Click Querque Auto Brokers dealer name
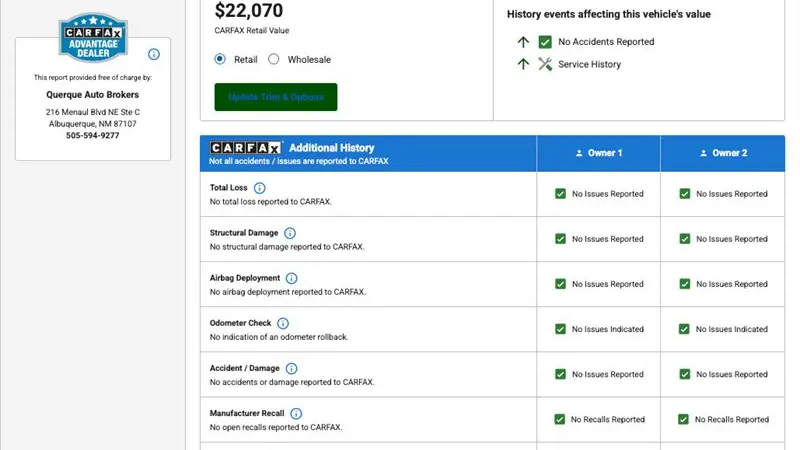The width and height of the screenshot is (800, 450). click(92, 94)
